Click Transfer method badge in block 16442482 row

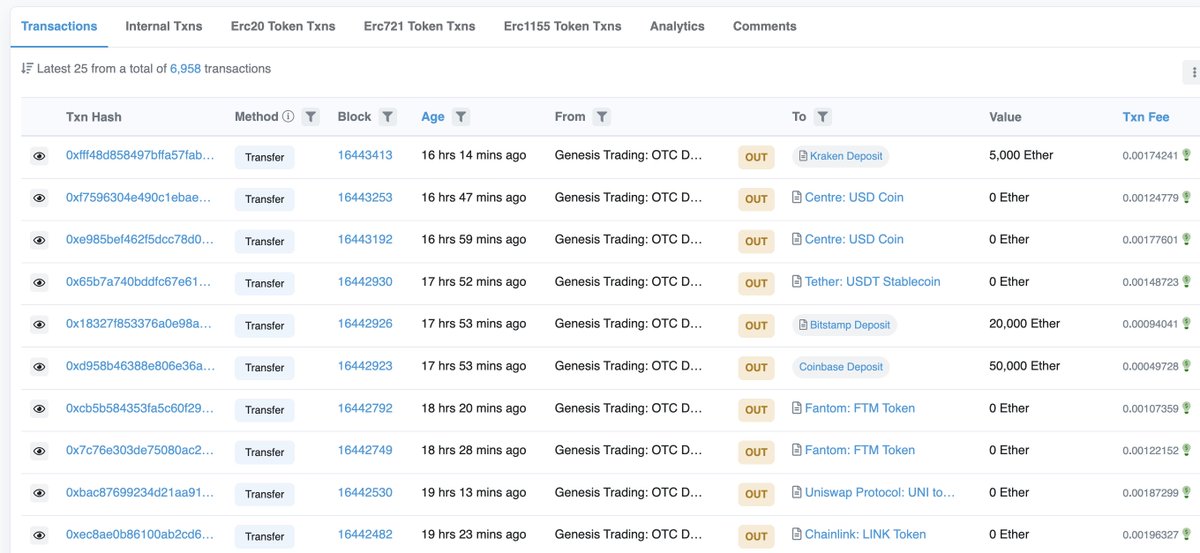[265, 535]
